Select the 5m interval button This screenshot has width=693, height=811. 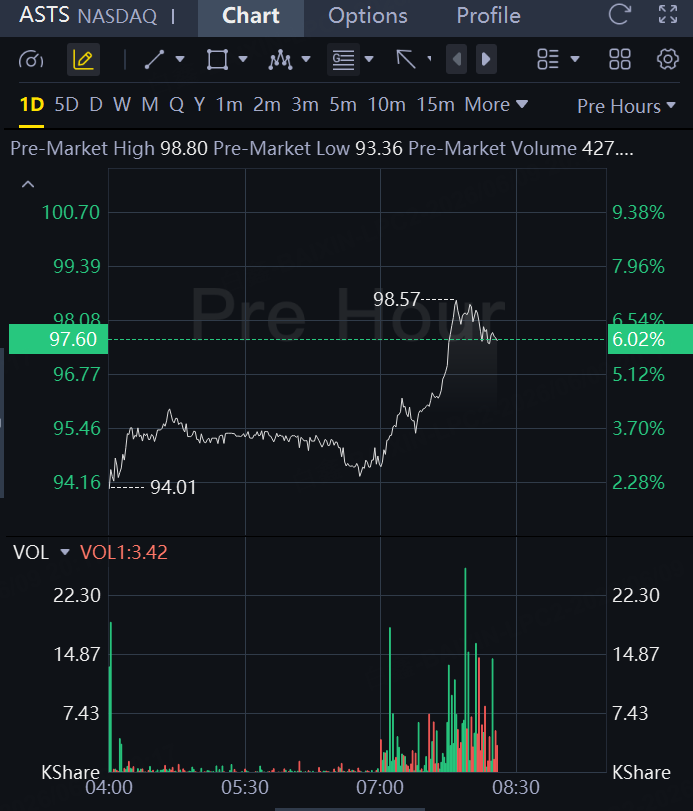click(343, 105)
